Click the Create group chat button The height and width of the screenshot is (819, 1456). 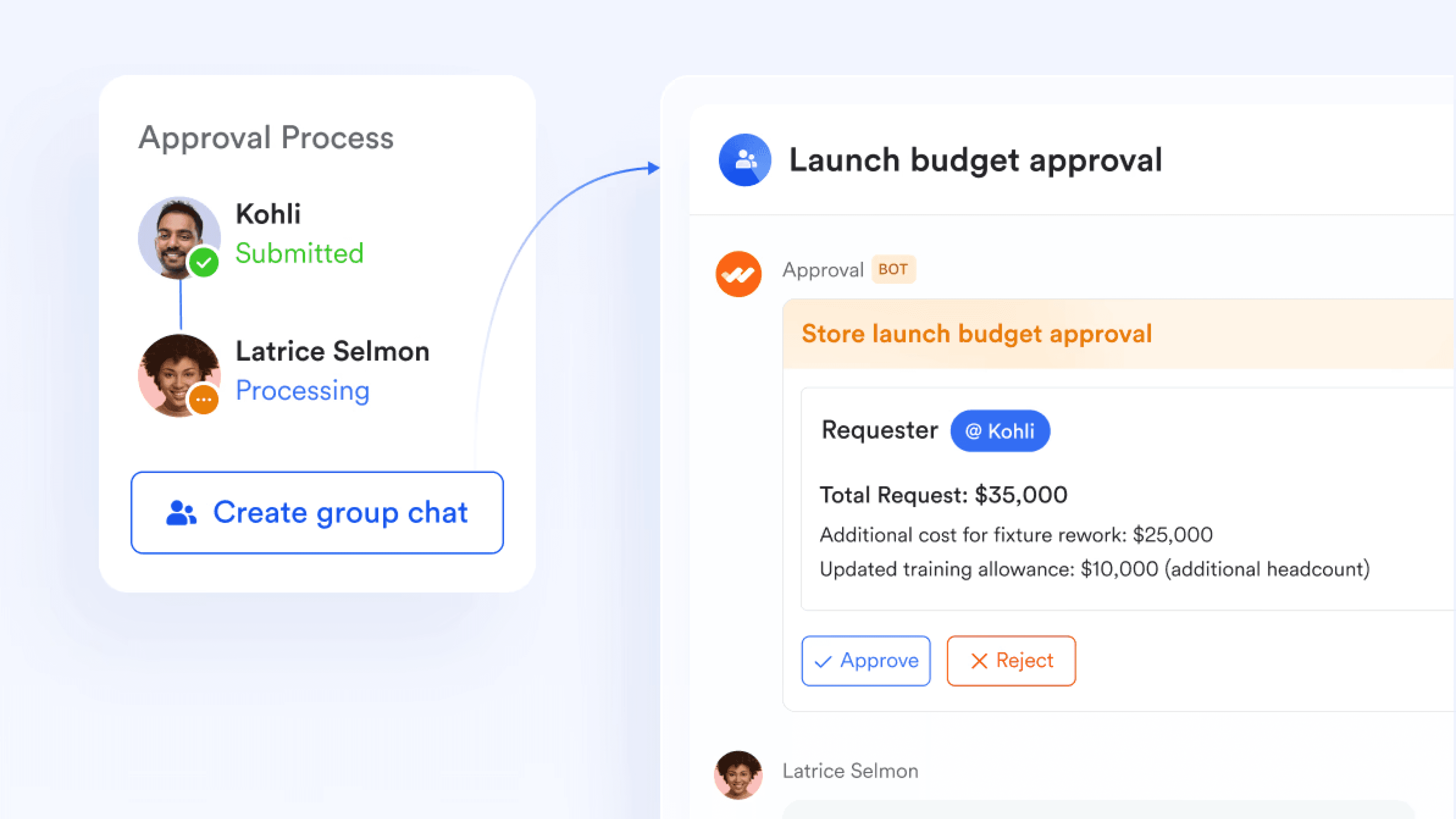(317, 512)
